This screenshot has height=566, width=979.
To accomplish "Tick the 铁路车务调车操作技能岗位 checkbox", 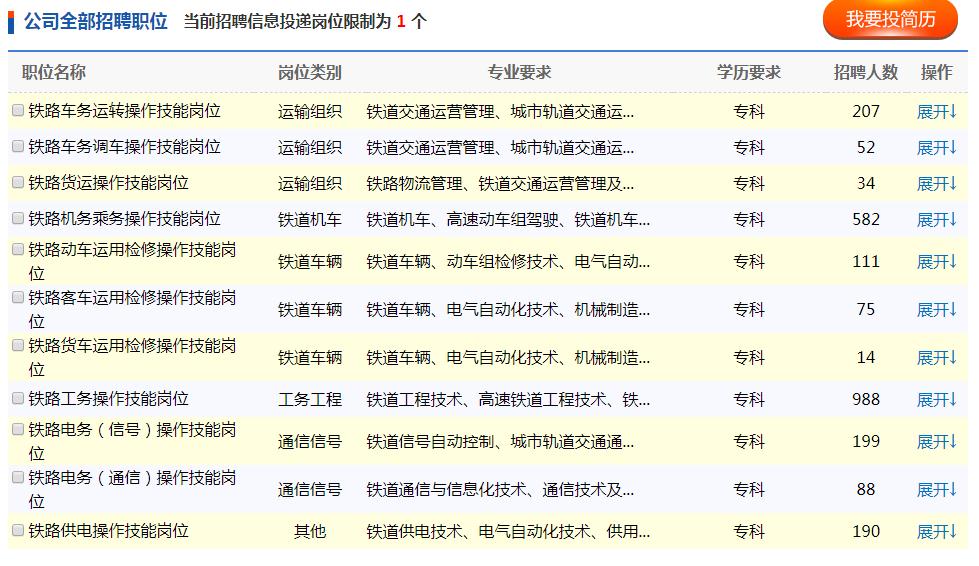I will click(18, 147).
